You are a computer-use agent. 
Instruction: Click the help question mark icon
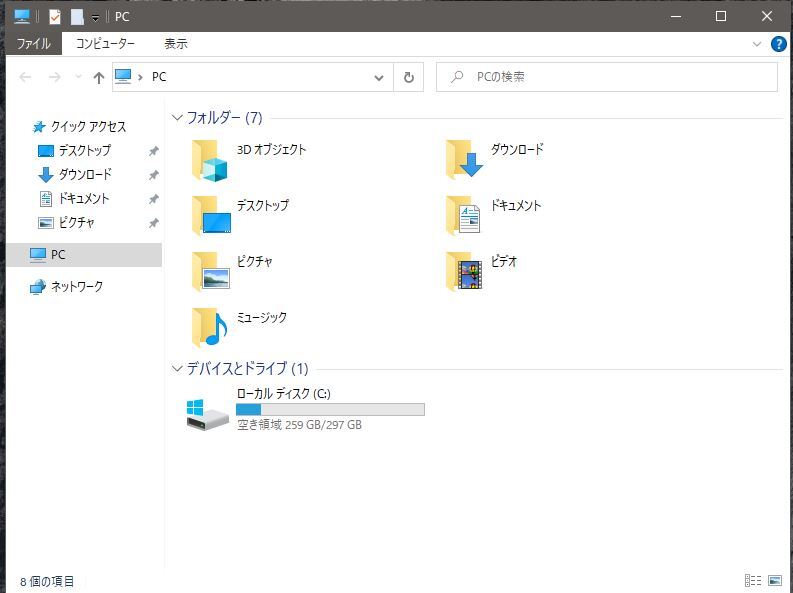pos(779,44)
